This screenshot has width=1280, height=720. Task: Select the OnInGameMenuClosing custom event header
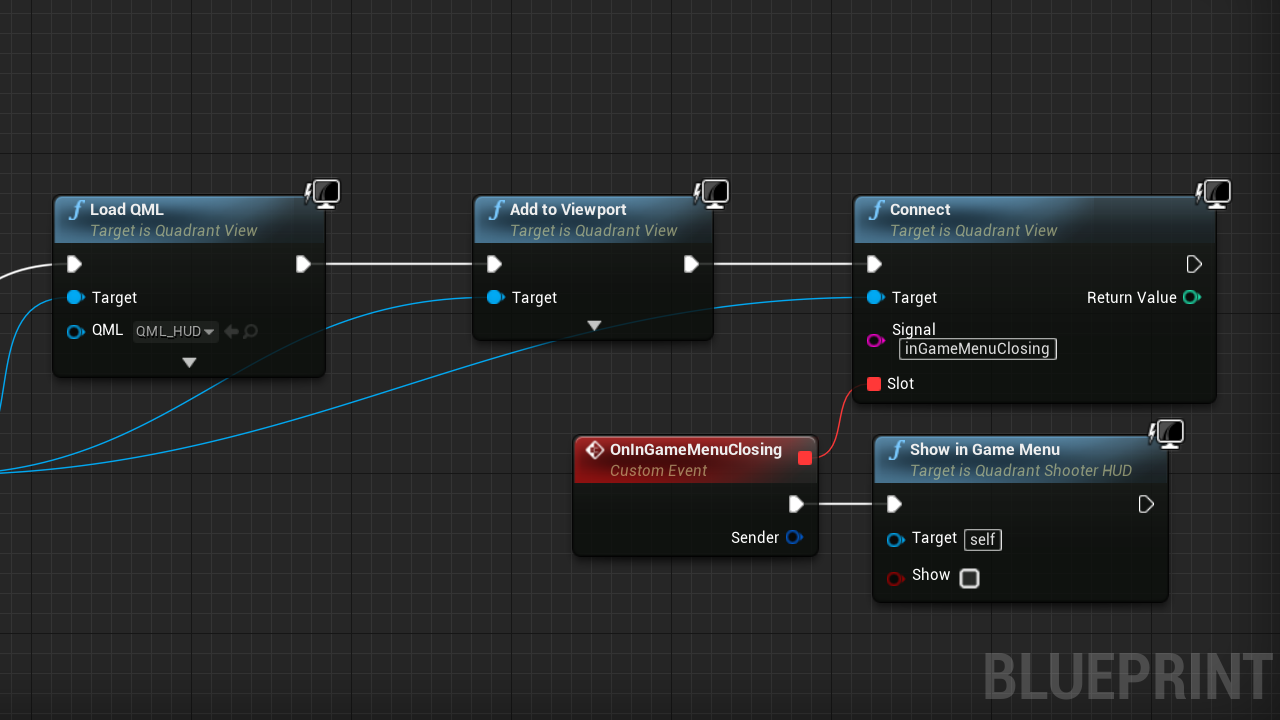pyautogui.click(x=695, y=450)
